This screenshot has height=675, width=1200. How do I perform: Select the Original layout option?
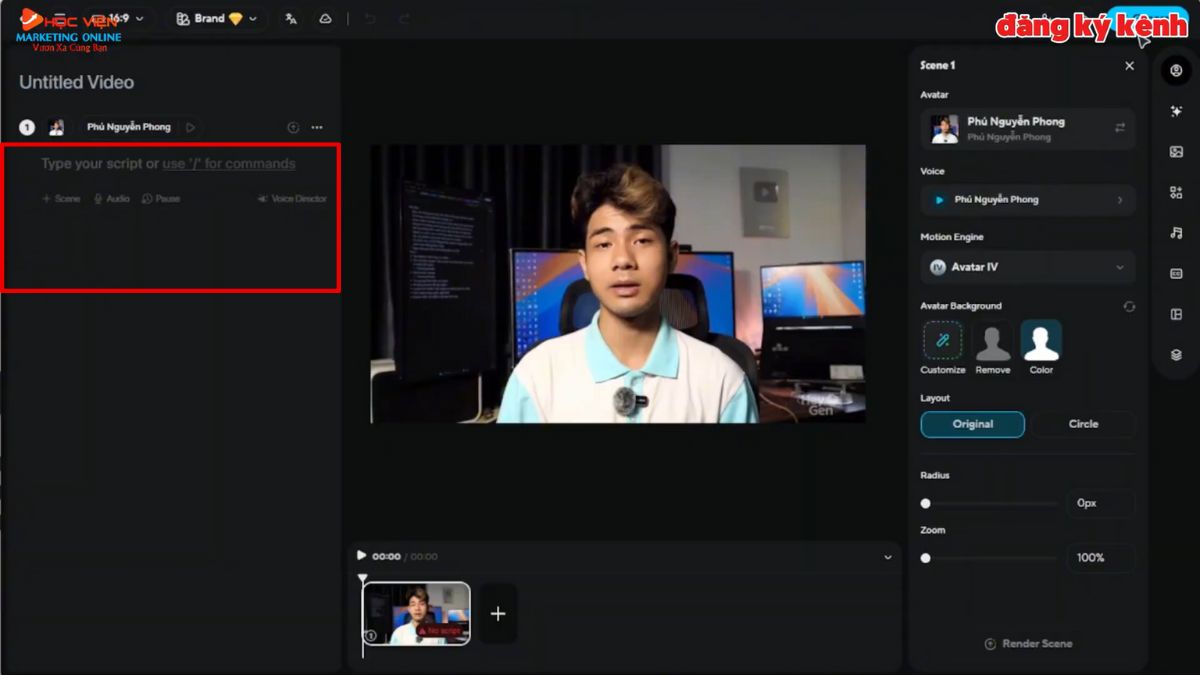(x=972, y=424)
